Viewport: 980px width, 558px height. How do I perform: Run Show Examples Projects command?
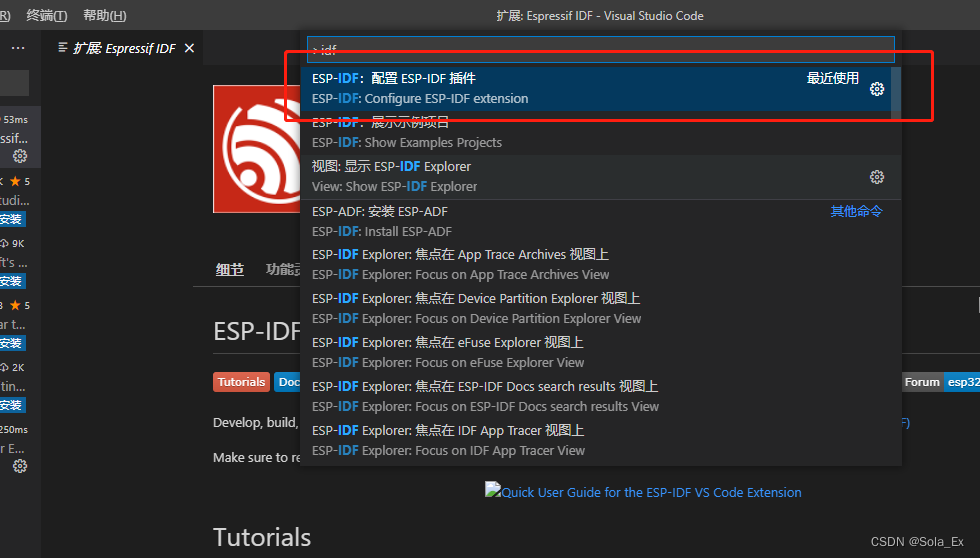pyautogui.click(x=601, y=133)
